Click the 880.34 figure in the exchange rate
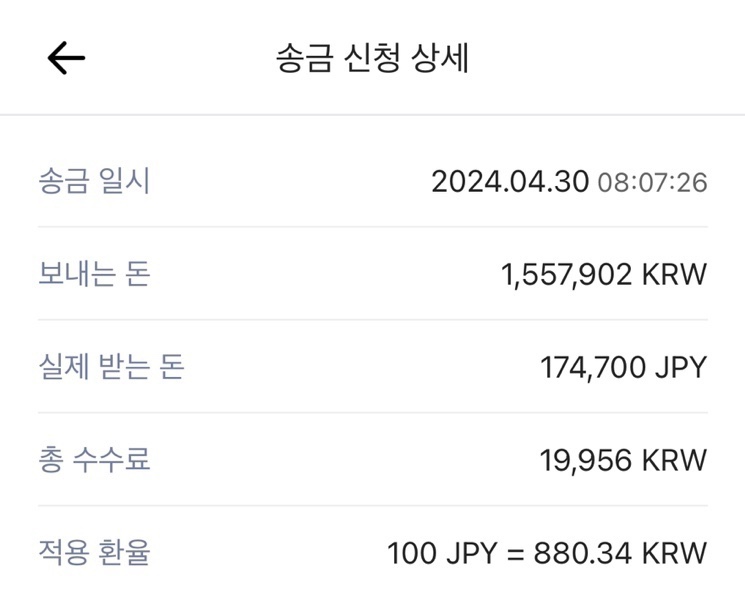Screen dimensions: 745x614 583,553
